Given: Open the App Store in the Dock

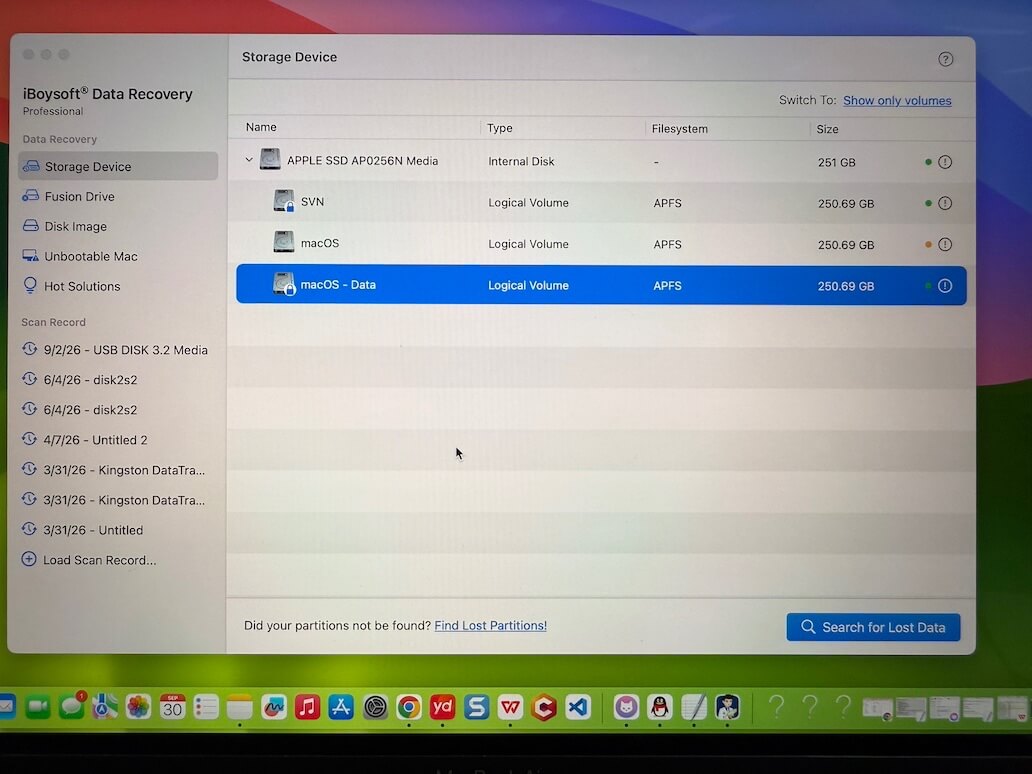Looking at the screenshot, I should pyautogui.click(x=341, y=707).
